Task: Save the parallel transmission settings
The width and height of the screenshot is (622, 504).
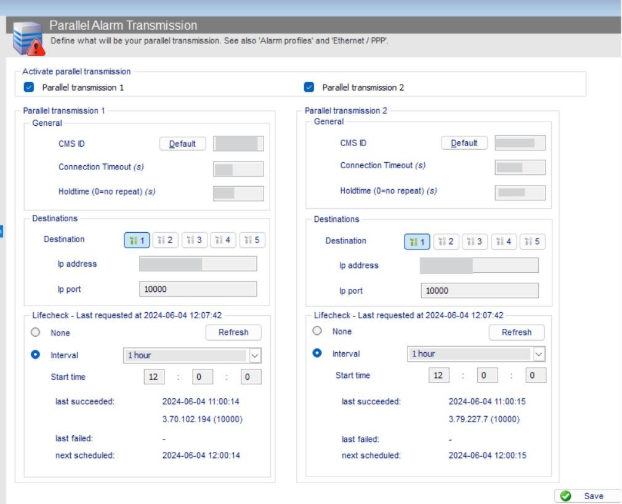Action: tap(587, 496)
